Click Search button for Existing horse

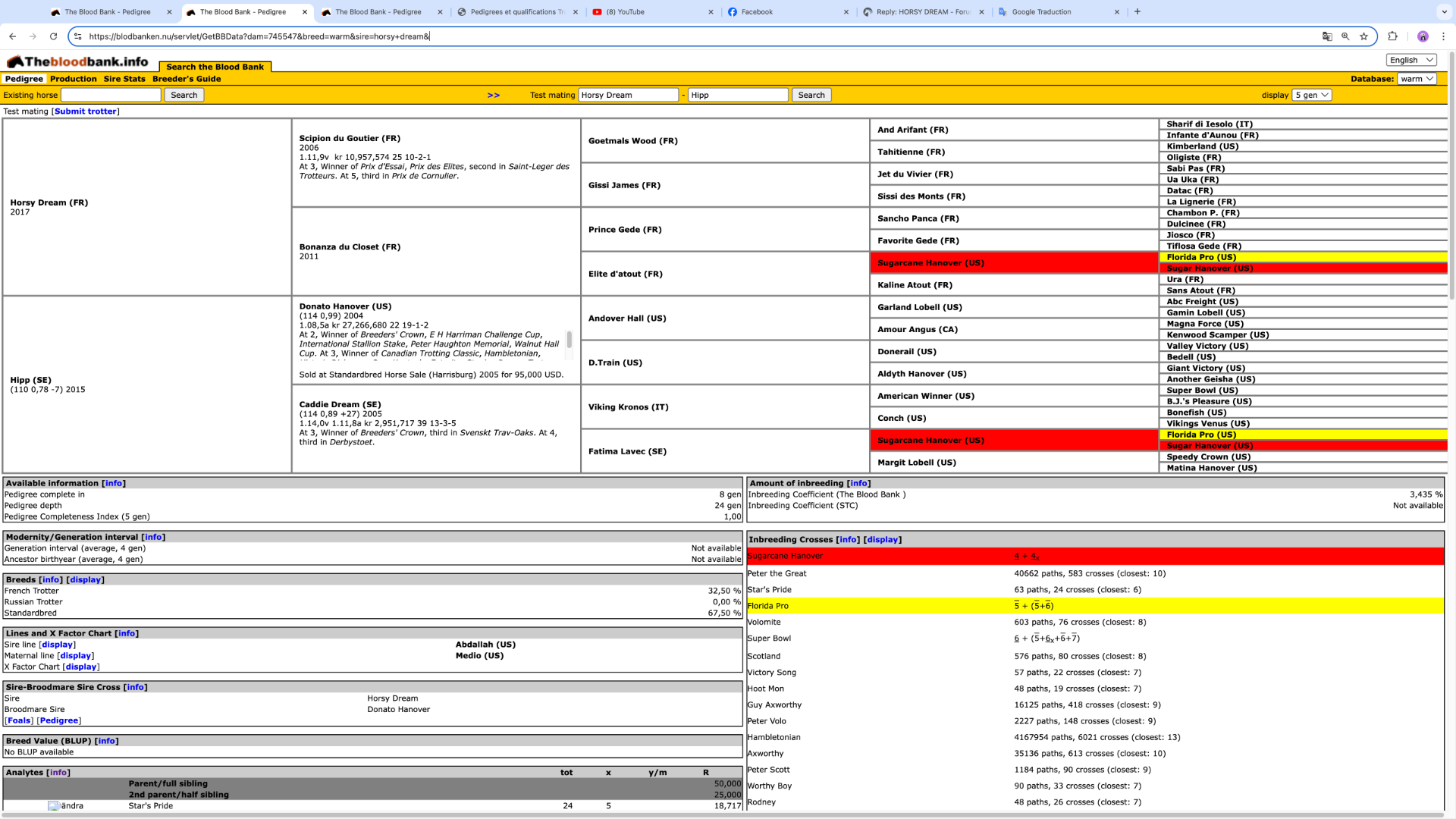tap(184, 95)
